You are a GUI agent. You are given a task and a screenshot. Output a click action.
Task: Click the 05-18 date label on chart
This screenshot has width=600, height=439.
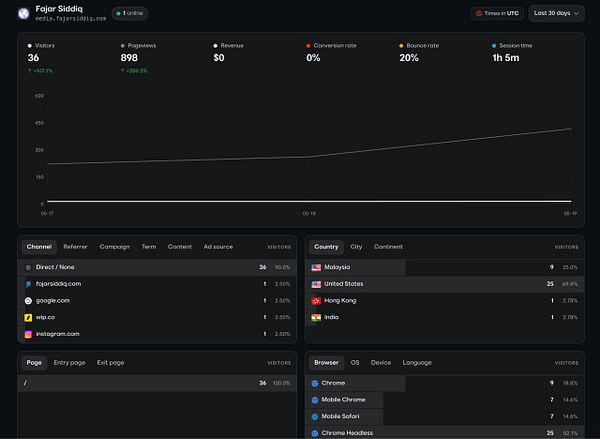click(309, 214)
